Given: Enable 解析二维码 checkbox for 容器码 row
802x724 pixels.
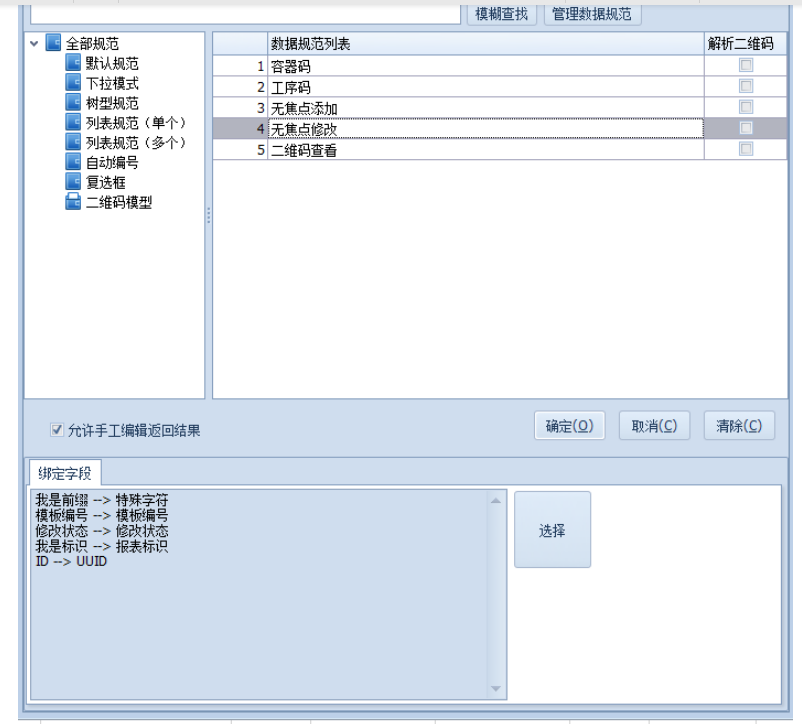Looking at the screenshot, I should click(745, 66).
